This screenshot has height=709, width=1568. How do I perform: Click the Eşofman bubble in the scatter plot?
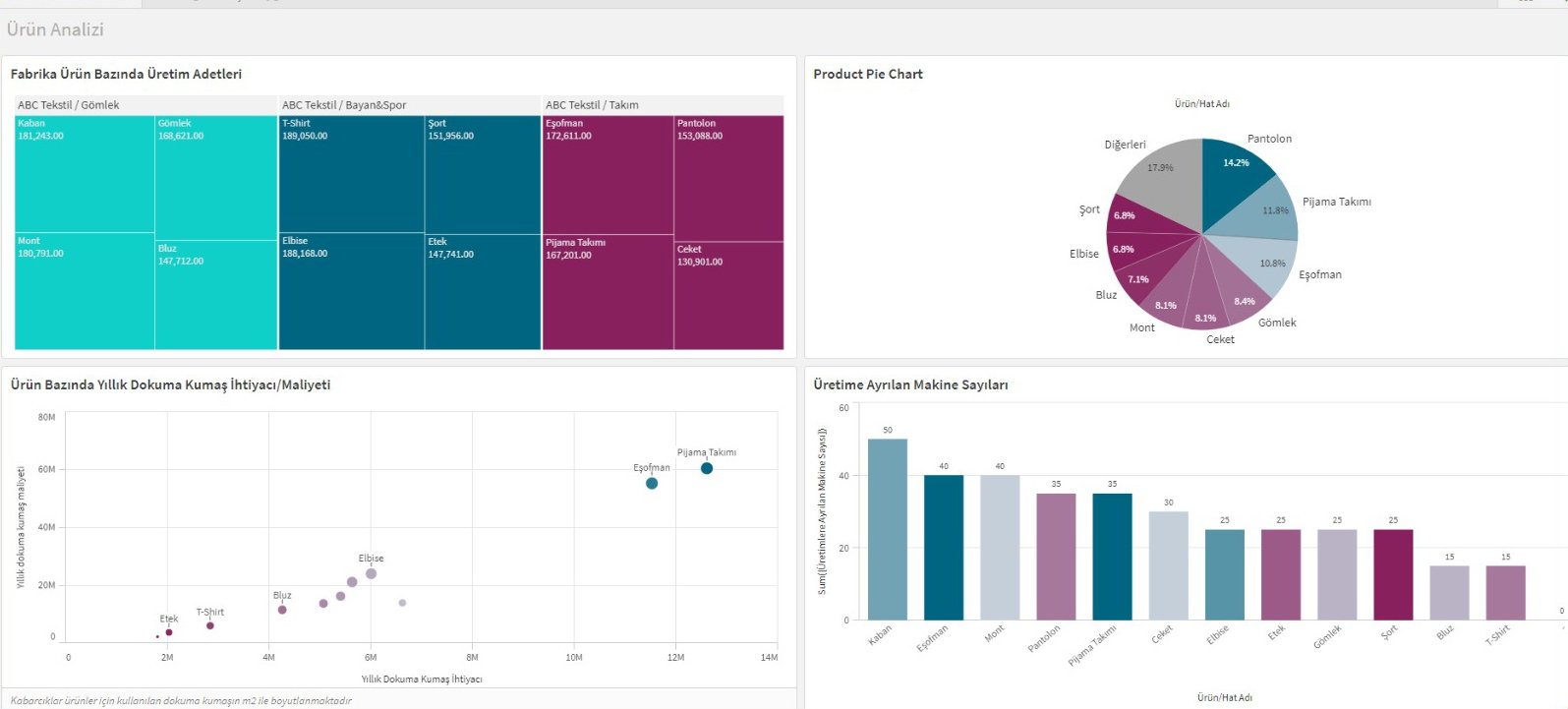pyautogui.click(x=652, y=484)
